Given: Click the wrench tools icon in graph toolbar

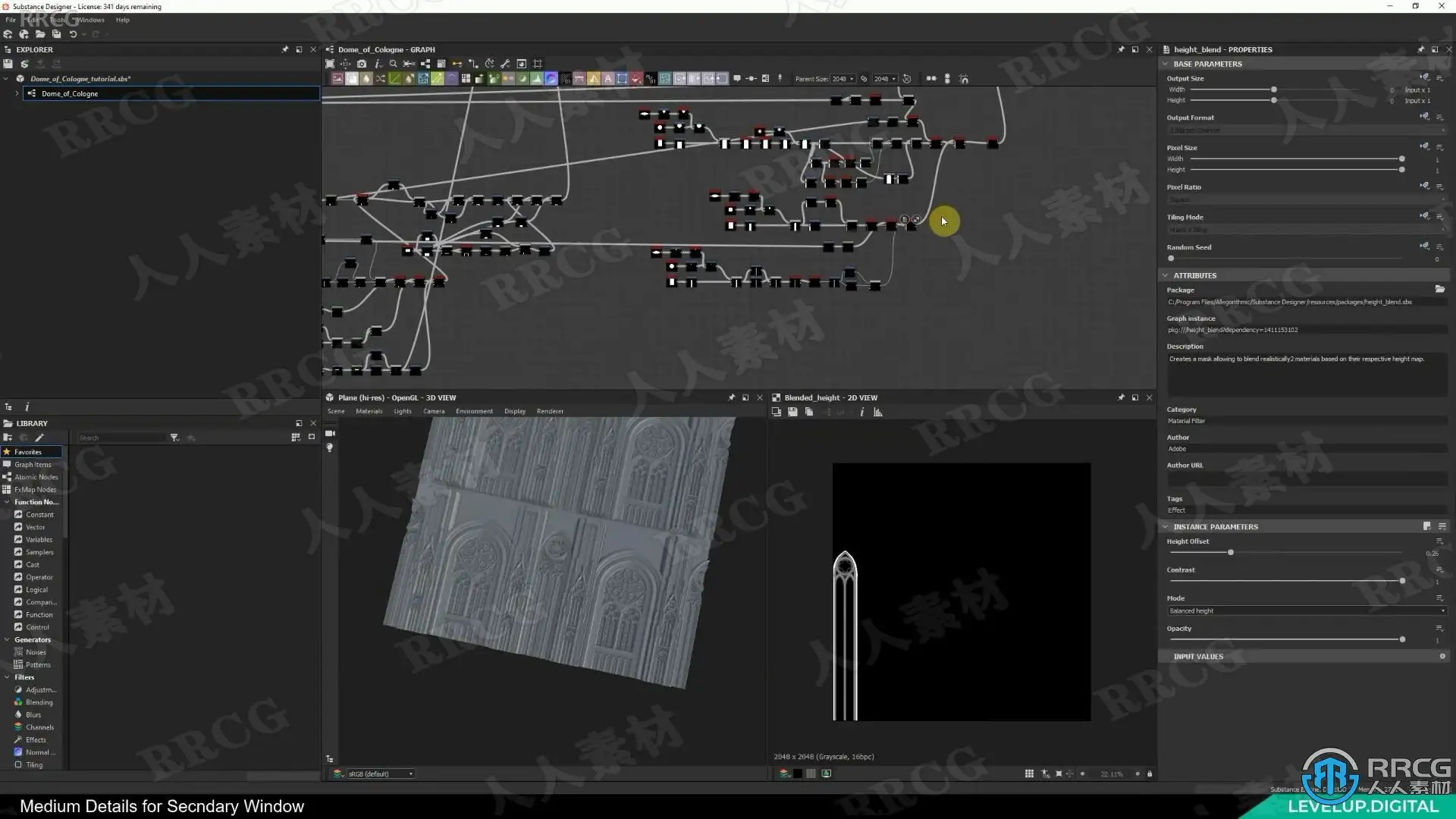Looking at the screenshot, I should (x=505, y=64).
